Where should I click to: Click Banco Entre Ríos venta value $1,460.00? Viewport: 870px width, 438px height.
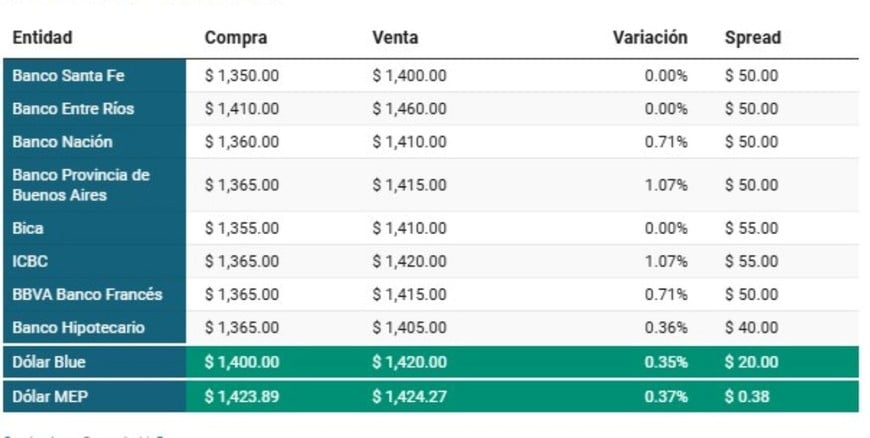[x=409, y=108]
